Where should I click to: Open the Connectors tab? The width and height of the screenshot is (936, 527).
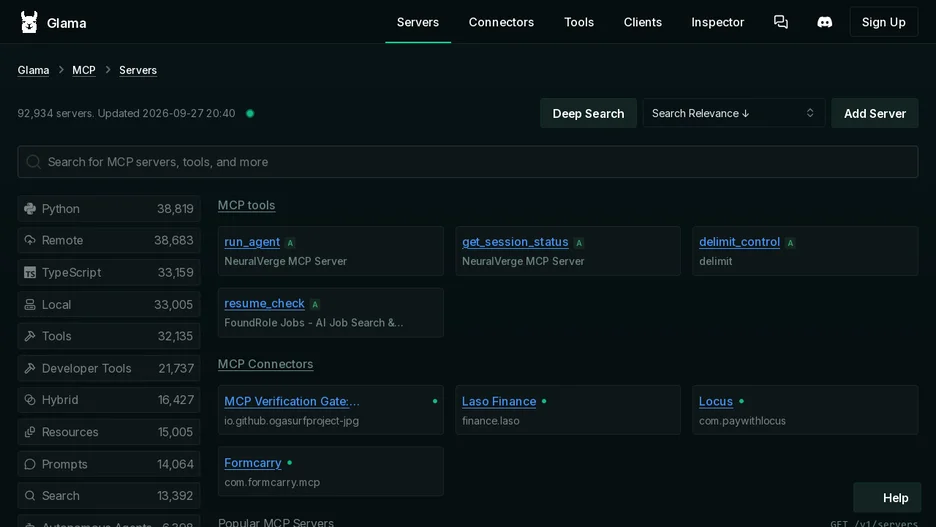(x=501, y=22)
